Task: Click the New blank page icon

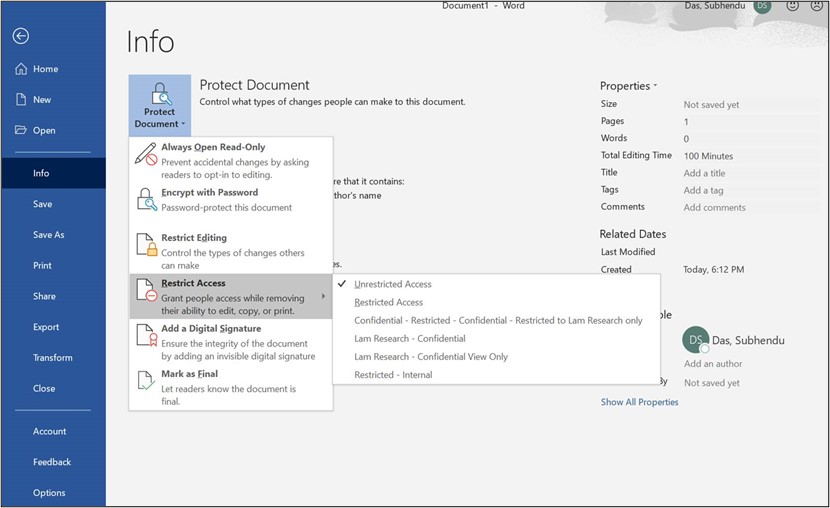Action: pos(21,99)
